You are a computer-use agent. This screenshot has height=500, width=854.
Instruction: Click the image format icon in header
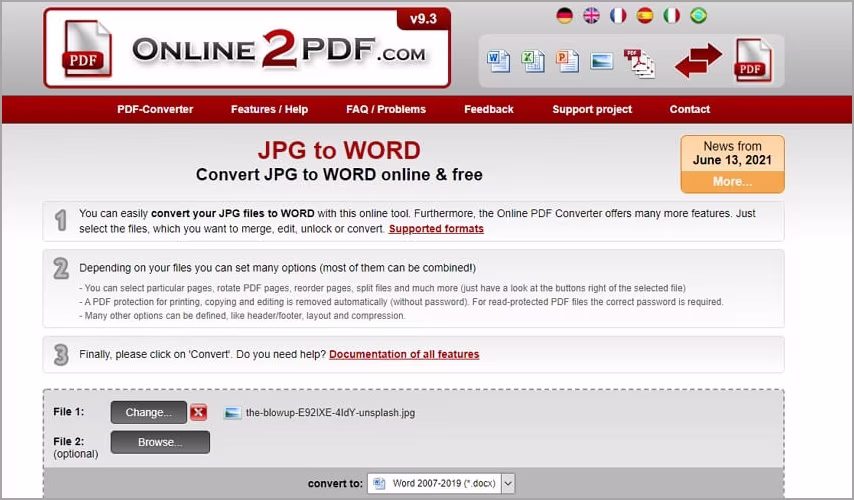(601, 61)
